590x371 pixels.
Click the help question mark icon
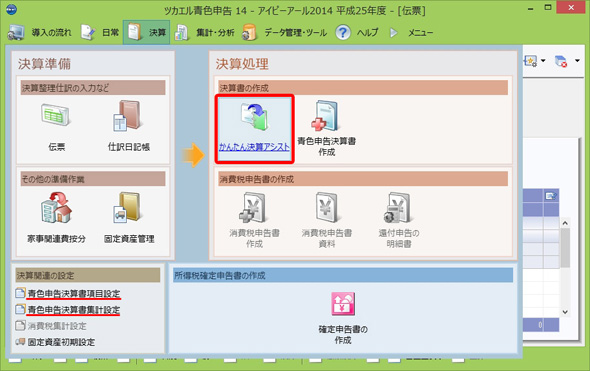[x=343, y=32]
